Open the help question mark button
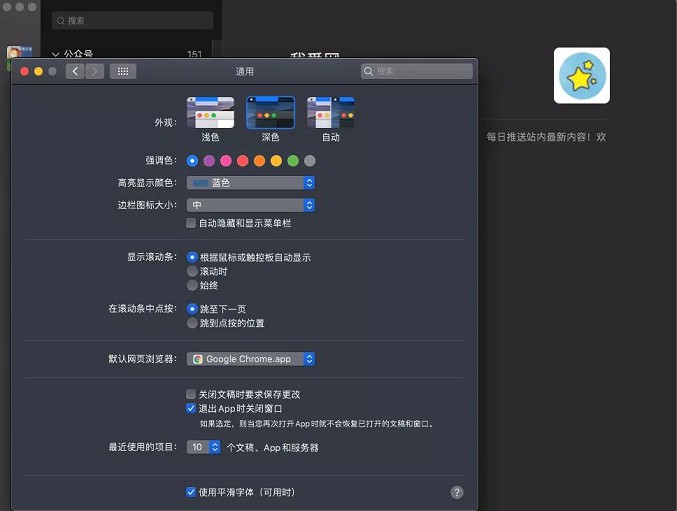 pos(457,492)
